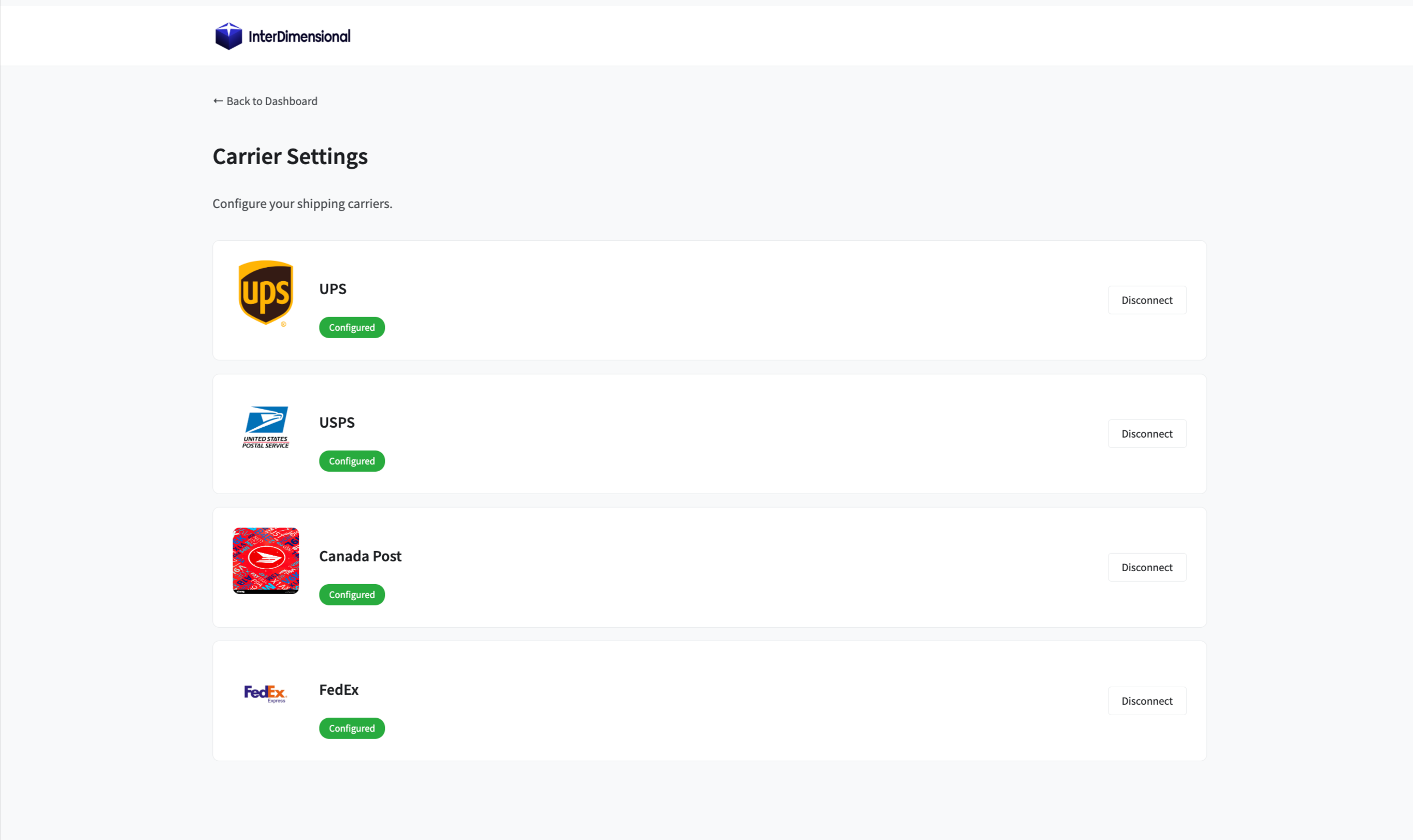Select the Canada Post carrier name
Screen dimensions: 1413x840
click(360, 556)
